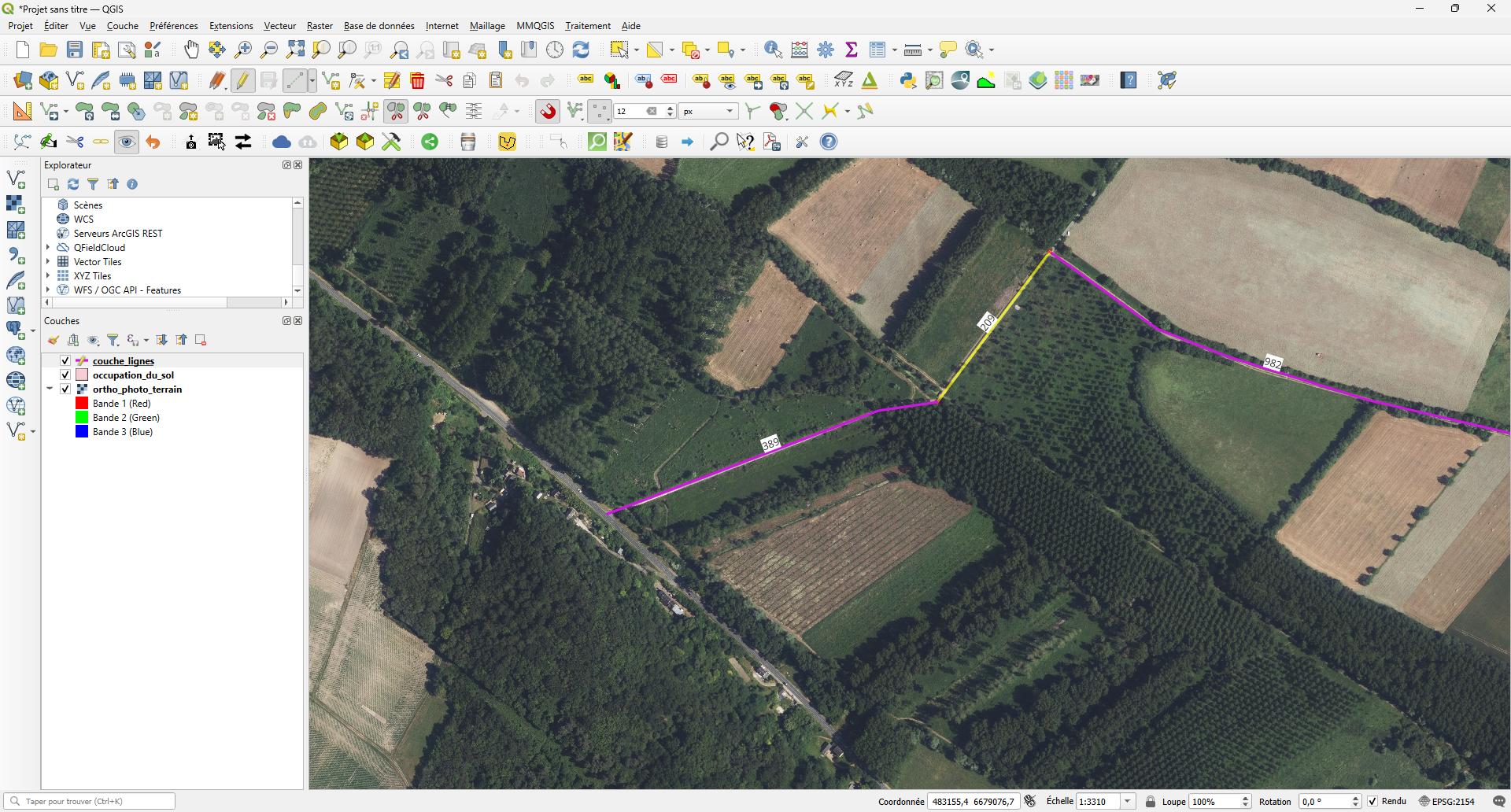Collapse the ortho_photo_terrain layer bands
Viewport: 1511px width, 812px height.
coord(49,389)
